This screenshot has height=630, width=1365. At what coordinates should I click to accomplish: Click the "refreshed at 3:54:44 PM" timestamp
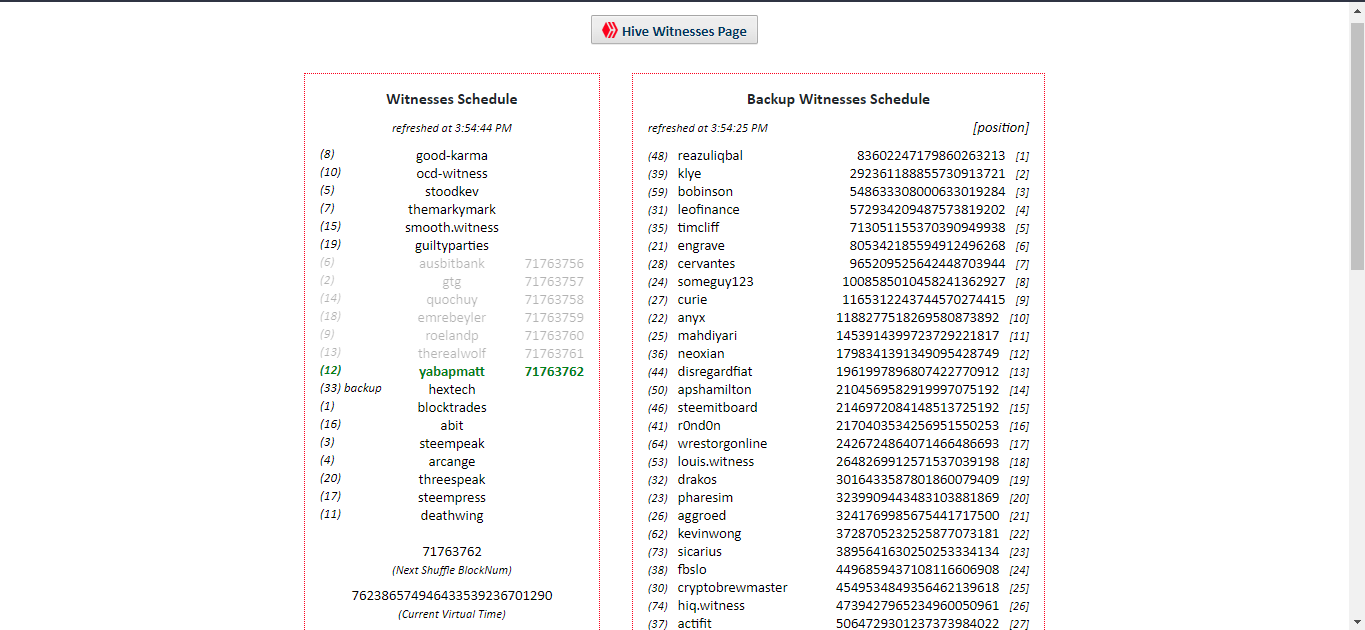point(452,128)
